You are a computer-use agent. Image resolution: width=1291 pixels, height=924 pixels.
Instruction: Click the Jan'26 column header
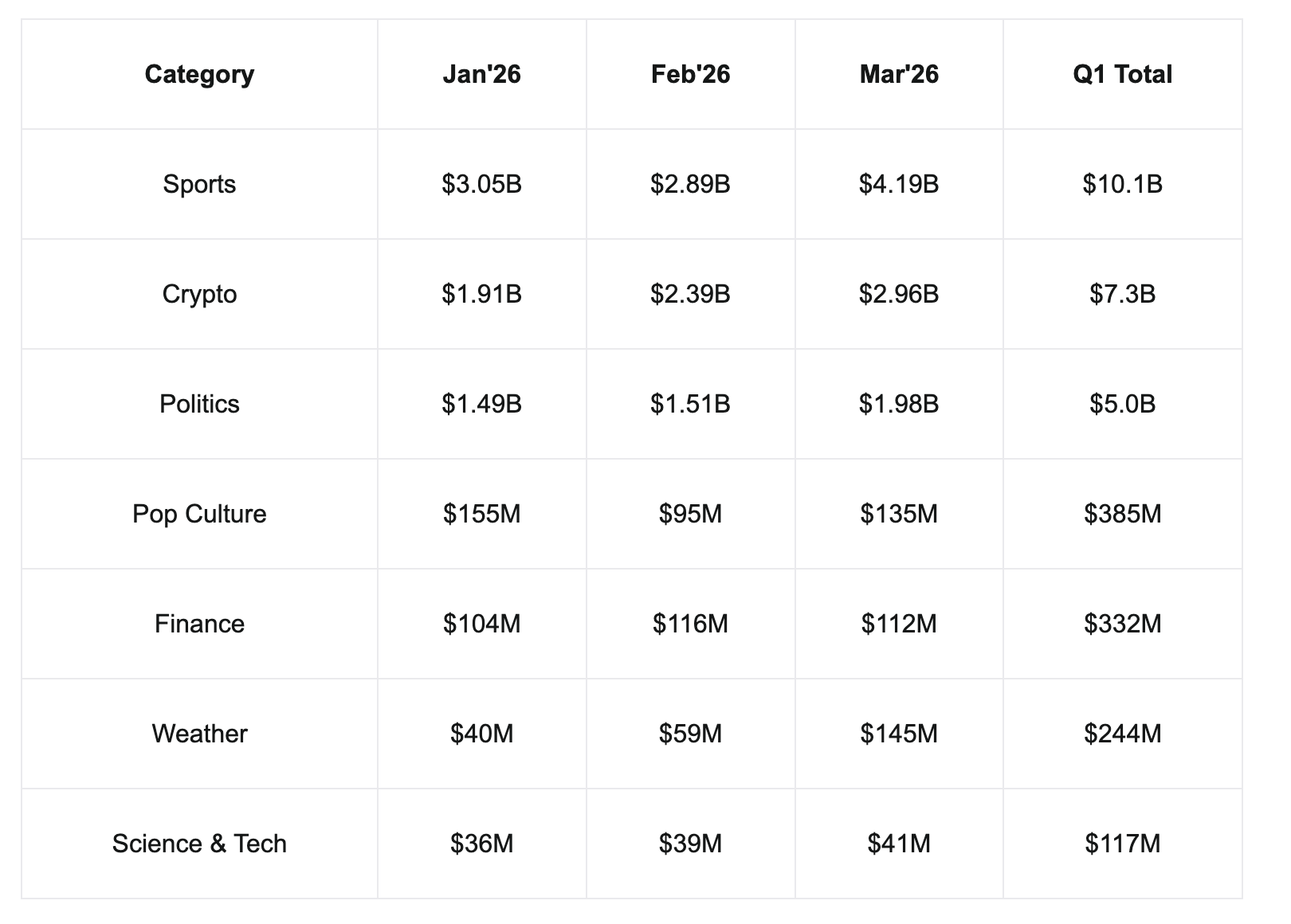click(x=481, y=74)
